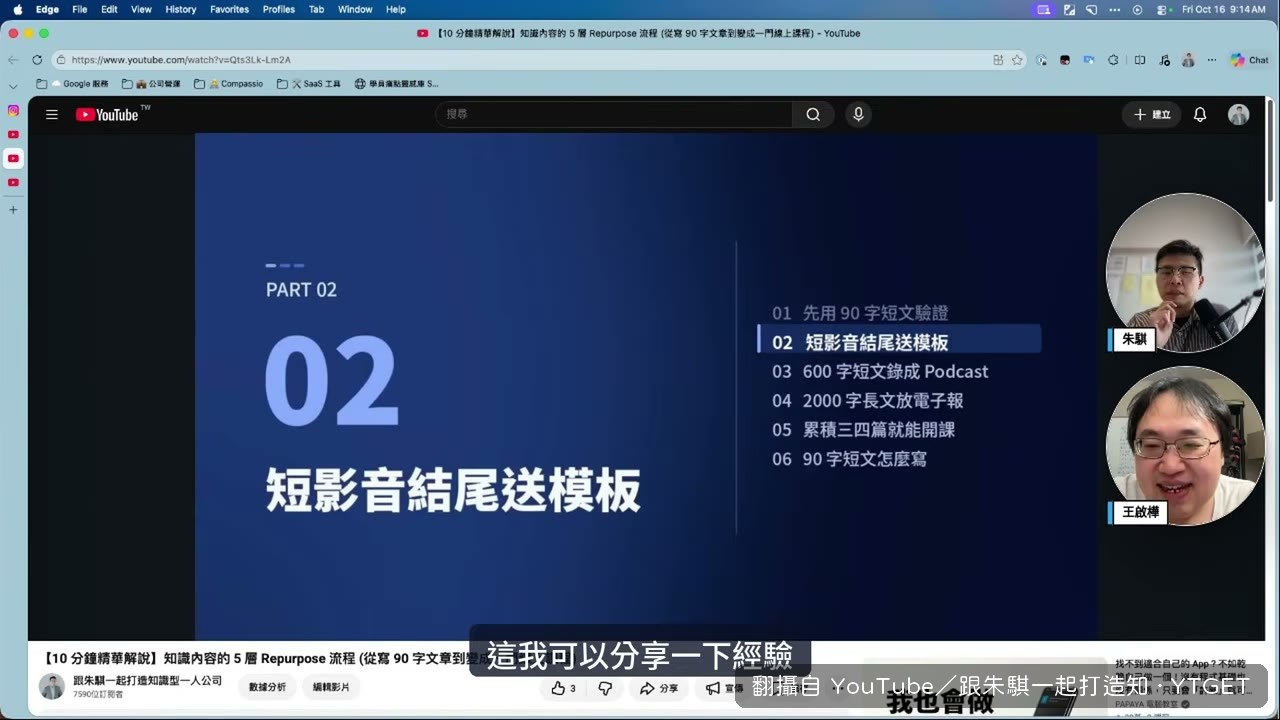Open the Edge extensions puzzle icon

click(x=1113, y=60)
